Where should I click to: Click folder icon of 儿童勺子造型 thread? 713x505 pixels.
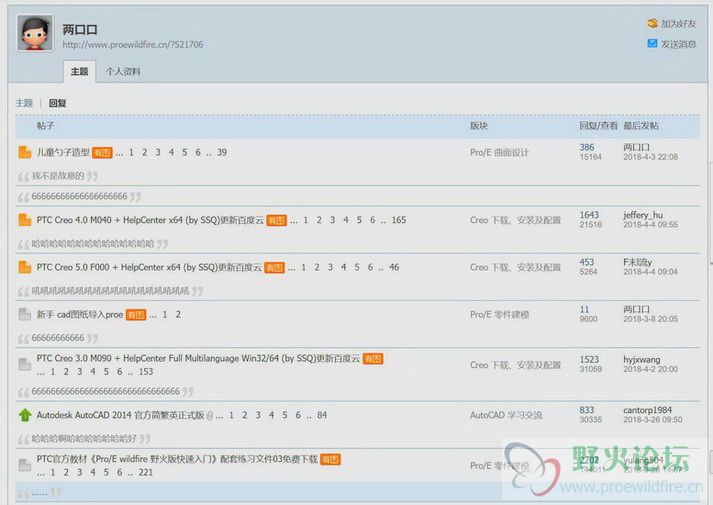click(25, 152)
